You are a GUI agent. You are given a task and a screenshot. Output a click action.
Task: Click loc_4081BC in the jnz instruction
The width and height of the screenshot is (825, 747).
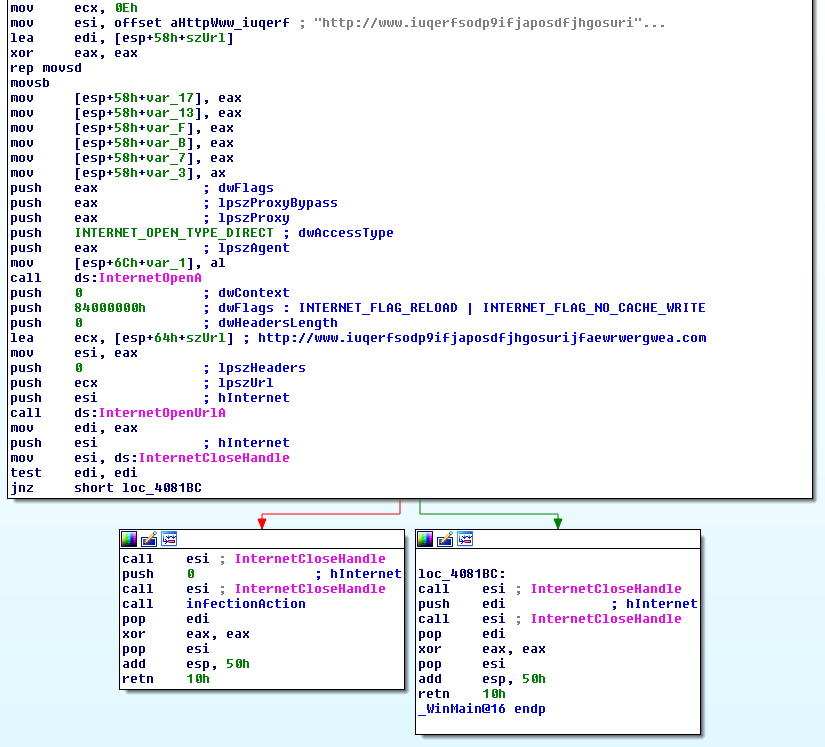(x=162, y=488)
